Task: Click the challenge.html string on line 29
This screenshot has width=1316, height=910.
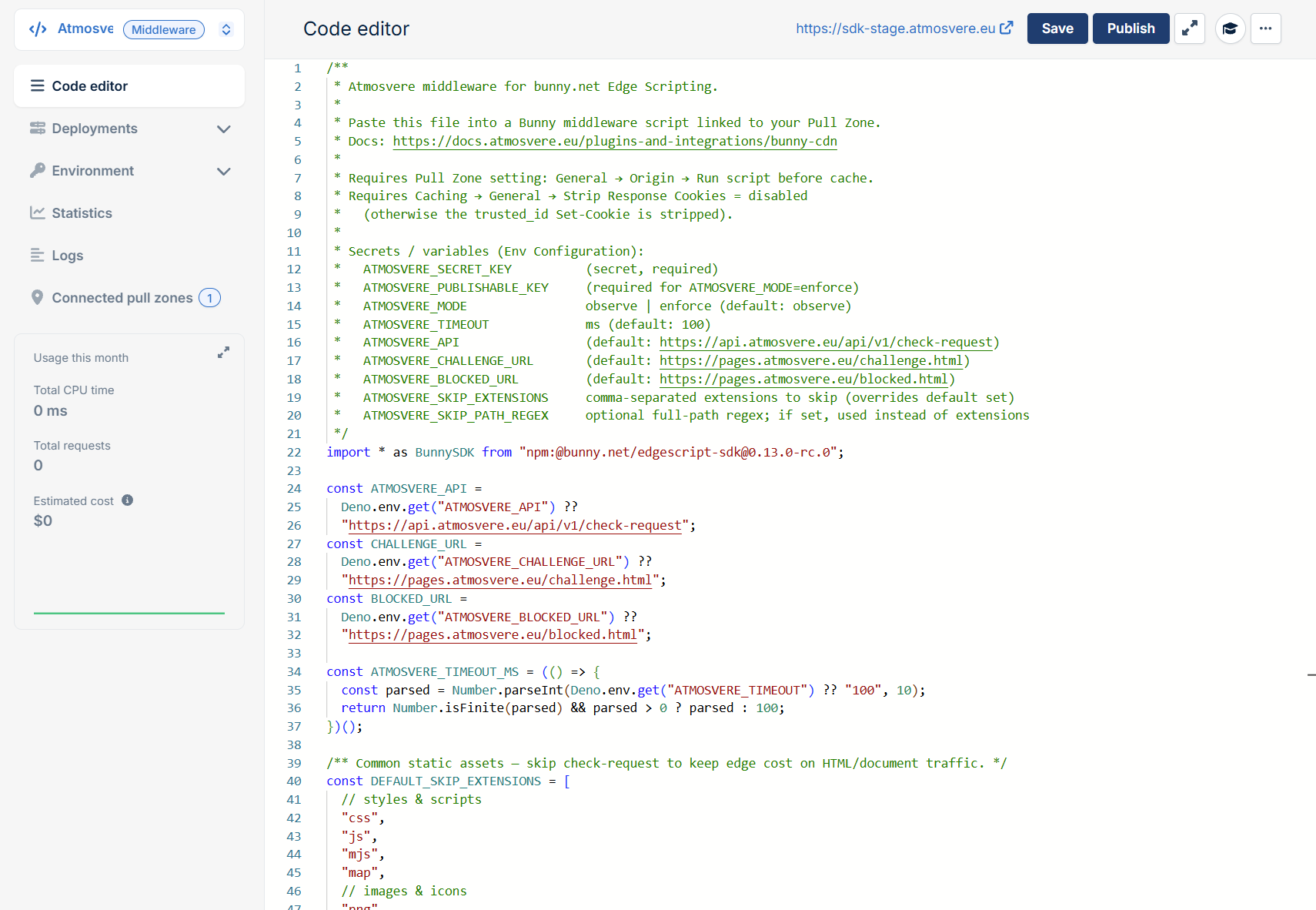Action: click(x=500, y=580)
